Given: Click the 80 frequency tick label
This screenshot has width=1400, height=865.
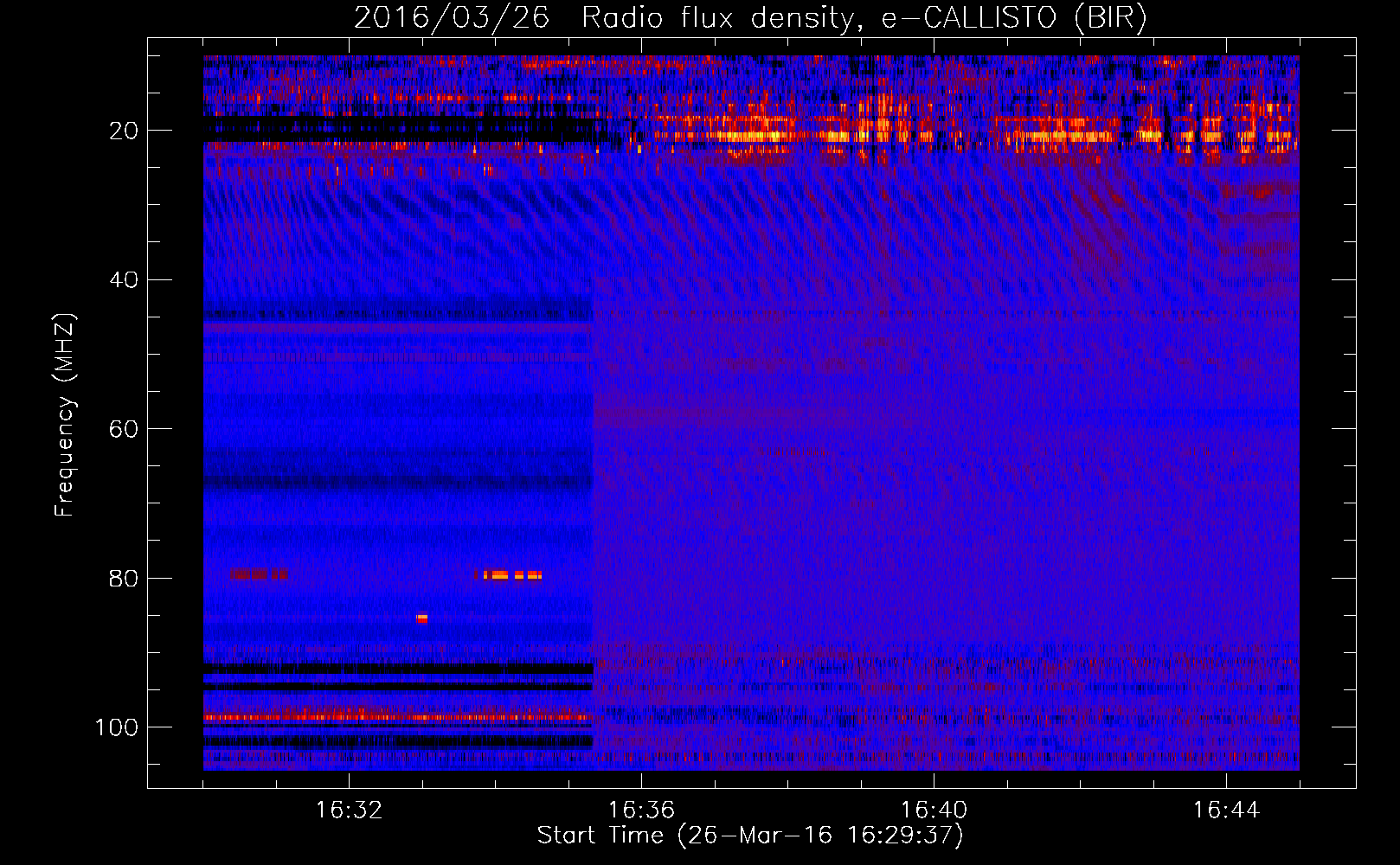Looking at the screenshot, I should pos(124,578).
